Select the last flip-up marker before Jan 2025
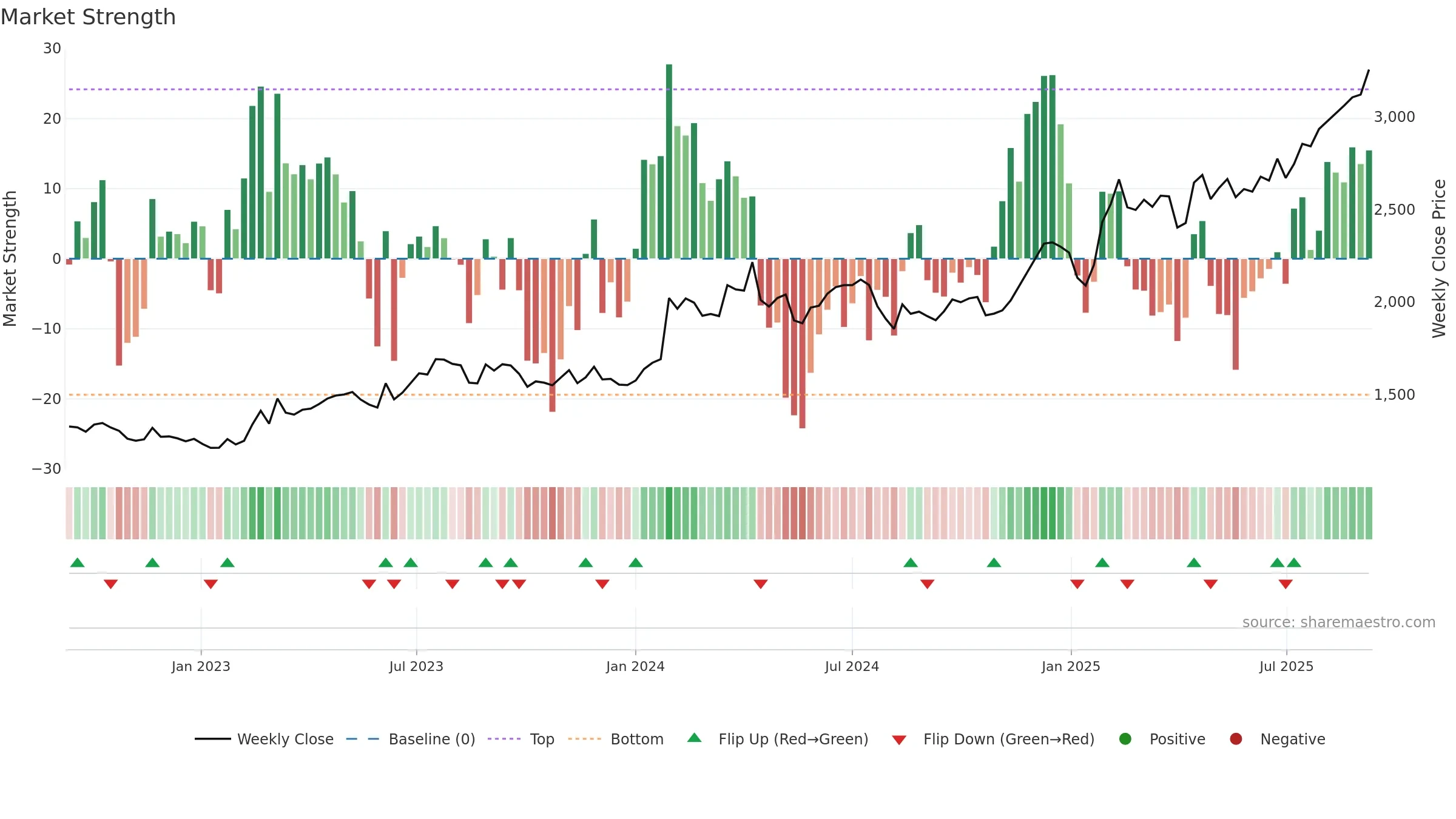The width and height of the screenshot is (1456, 819). (x=994, y=562)
